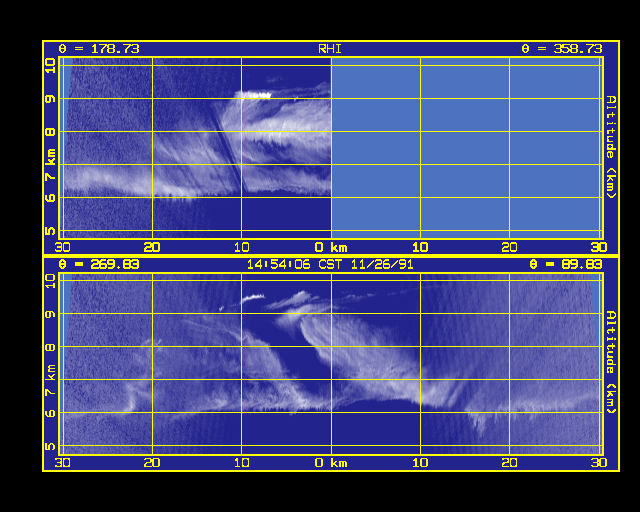Click the 'θ = 269.83' azimuth label
This screenshot has height=512, width=640.
click(x=99, y=265)
